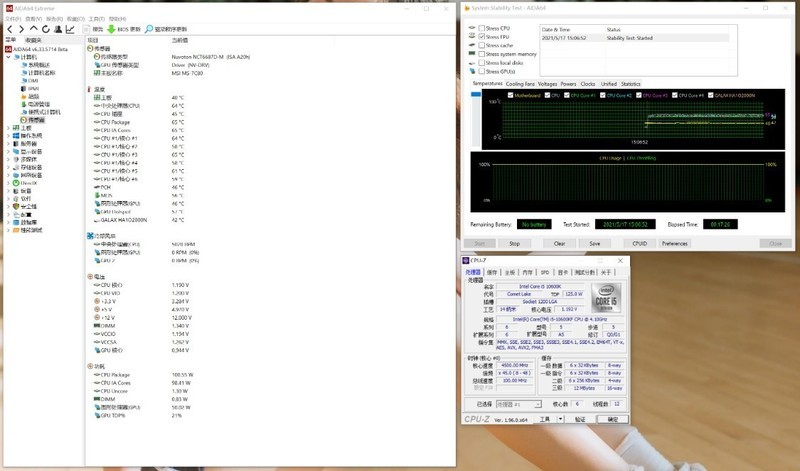
Task: Open the SPD tab in CPU-Z
Action: [545, 272]
